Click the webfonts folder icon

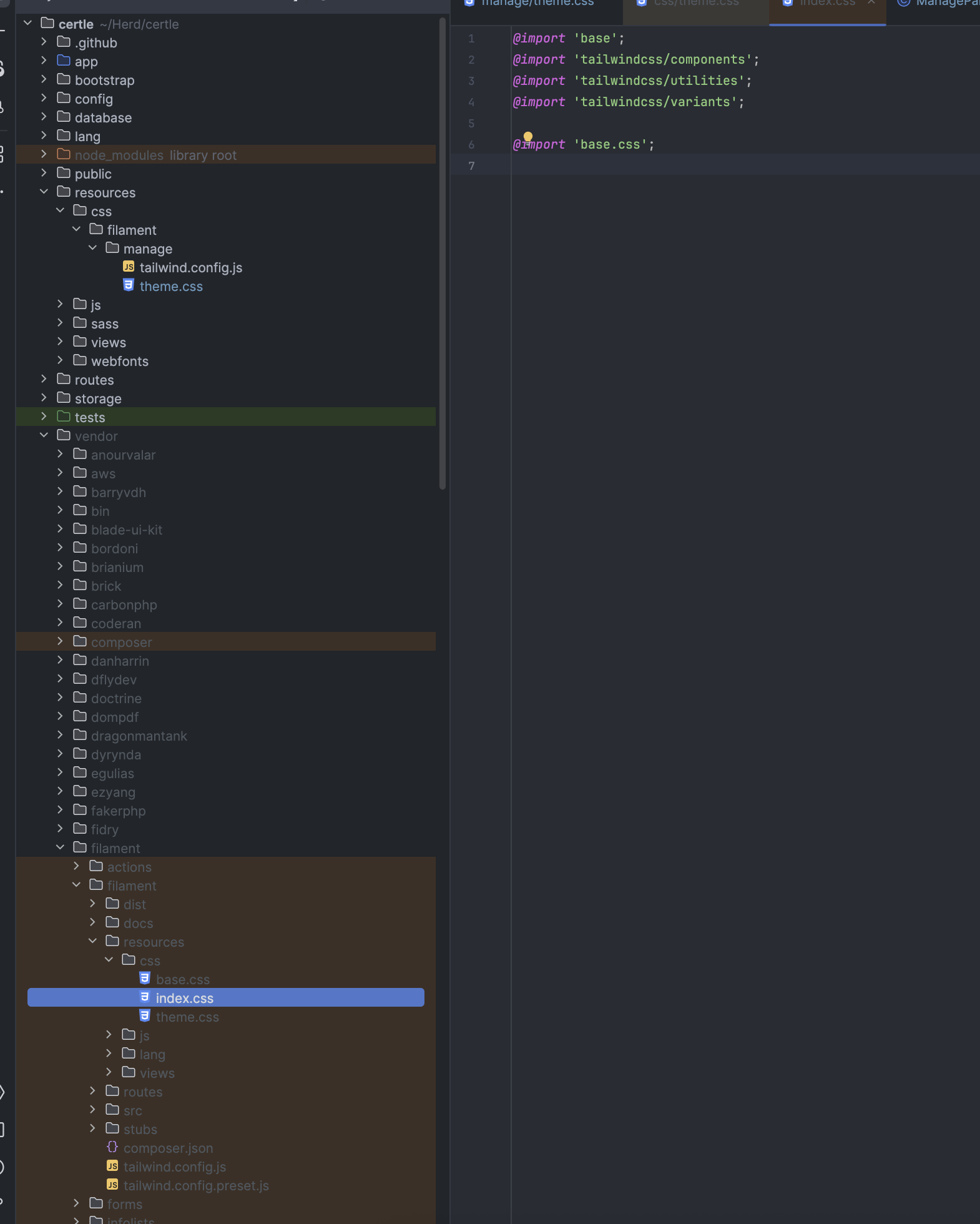click(x=80, y=360)
